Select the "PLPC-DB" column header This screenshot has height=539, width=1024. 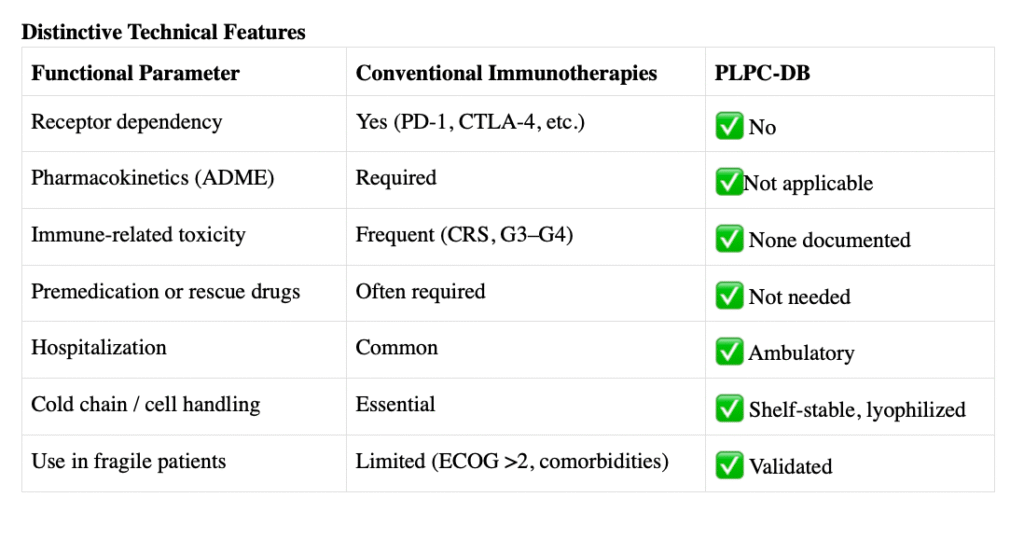pyautogui.click(x=850, y=72)
